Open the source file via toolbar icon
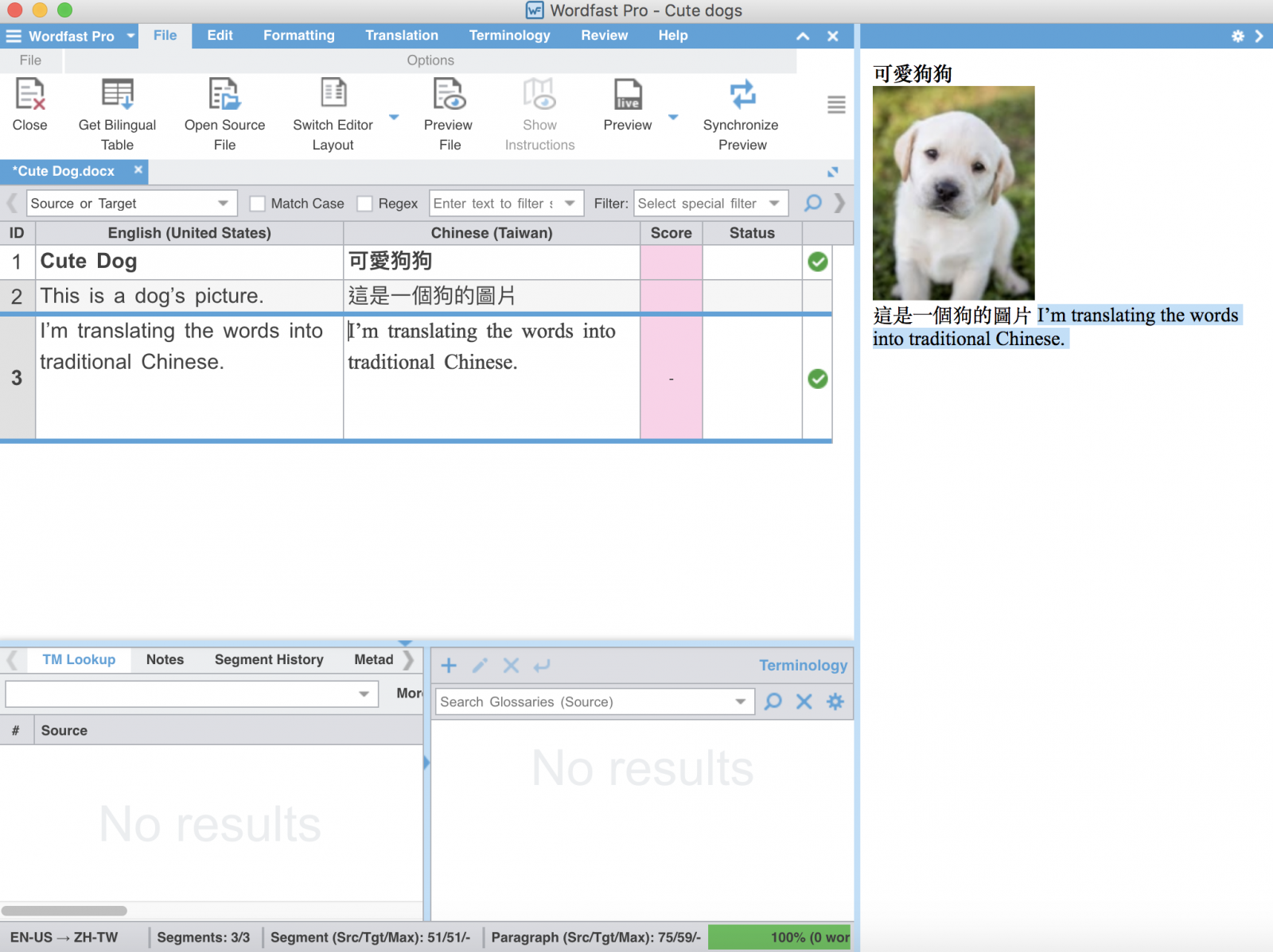This screenshot has height=952, width=1273. point(224,95)
